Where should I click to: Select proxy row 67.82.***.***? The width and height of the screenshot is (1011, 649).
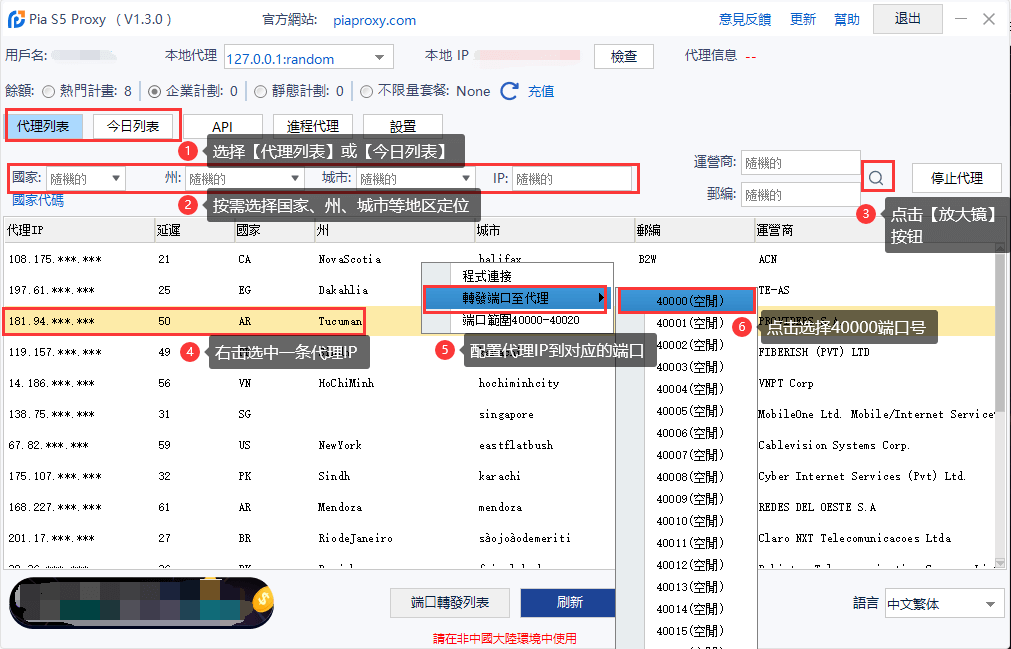click(500, 445)
